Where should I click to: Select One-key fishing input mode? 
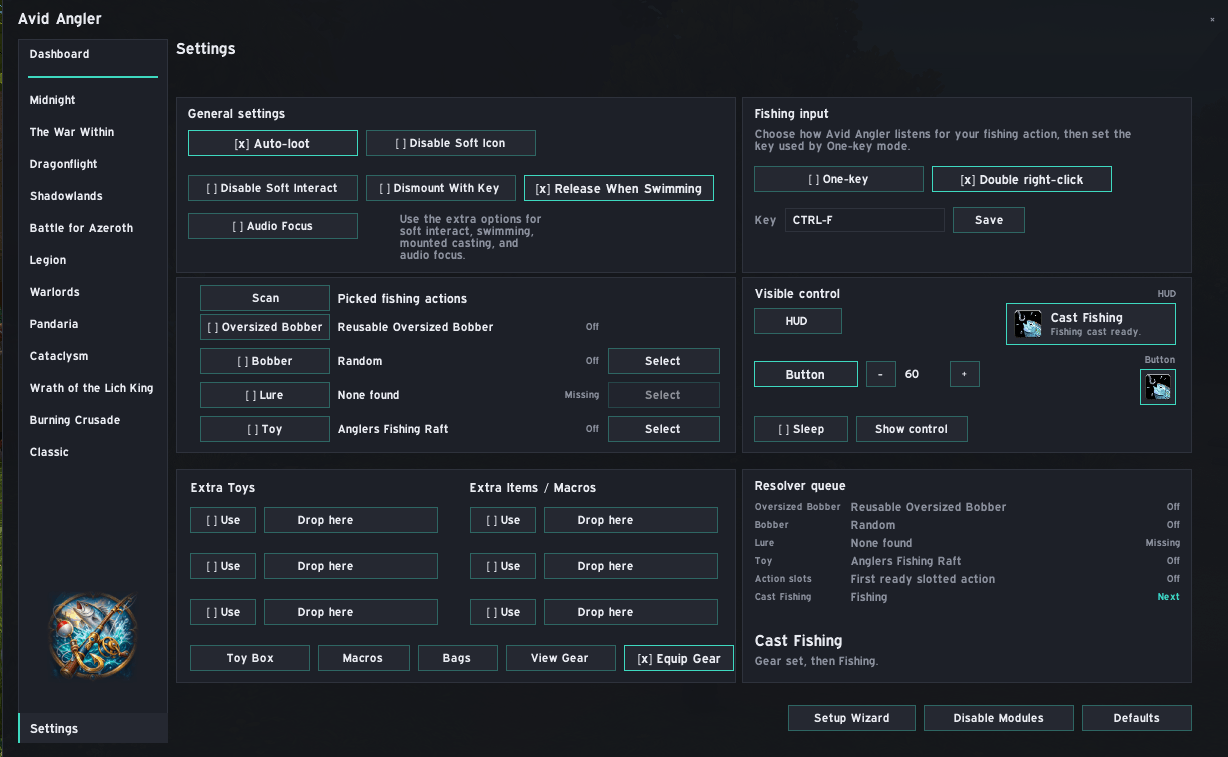coord(839,179)
